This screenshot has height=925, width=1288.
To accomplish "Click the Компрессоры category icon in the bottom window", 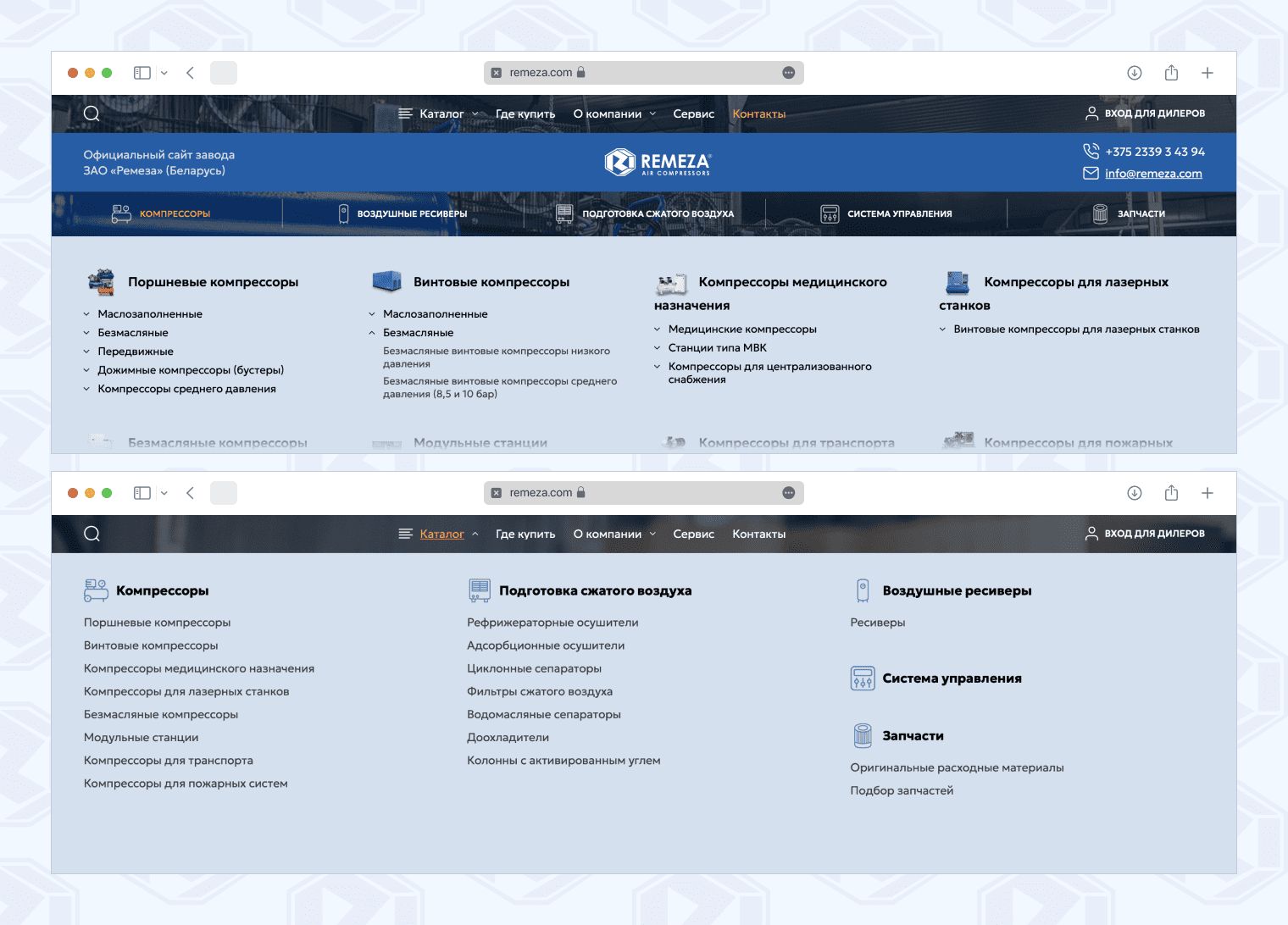I will 96,590.
